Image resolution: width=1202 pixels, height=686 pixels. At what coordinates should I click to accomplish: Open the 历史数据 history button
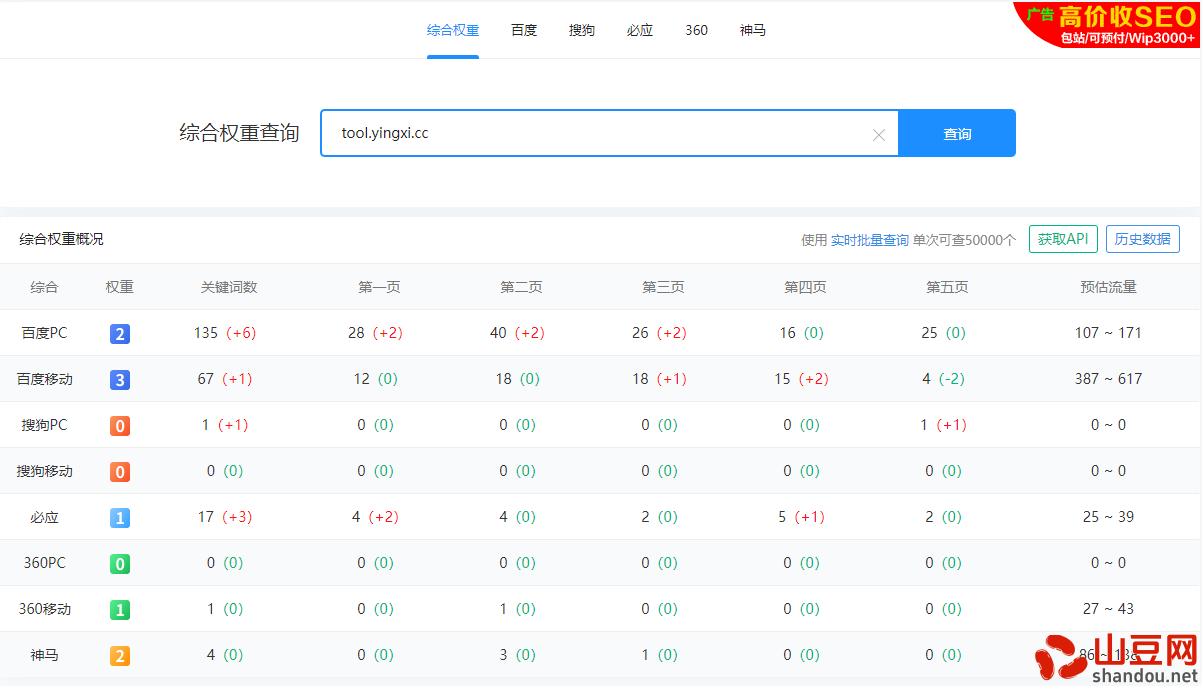(x=1142, y=240)
